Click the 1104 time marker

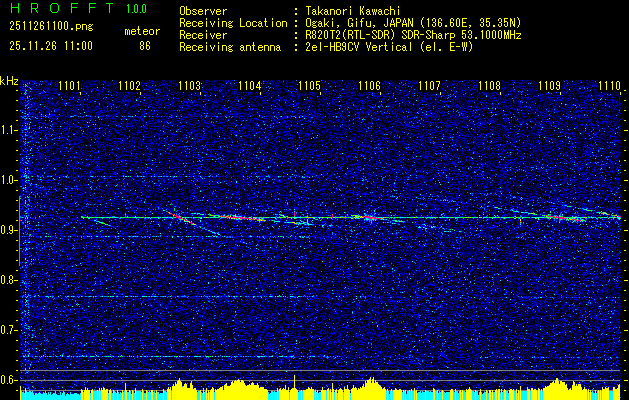coord(250,85)
